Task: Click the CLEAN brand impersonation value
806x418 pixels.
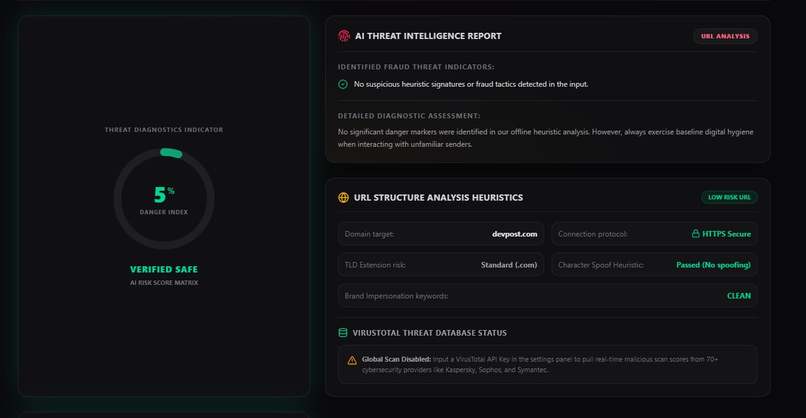Action: click(739, 296)
